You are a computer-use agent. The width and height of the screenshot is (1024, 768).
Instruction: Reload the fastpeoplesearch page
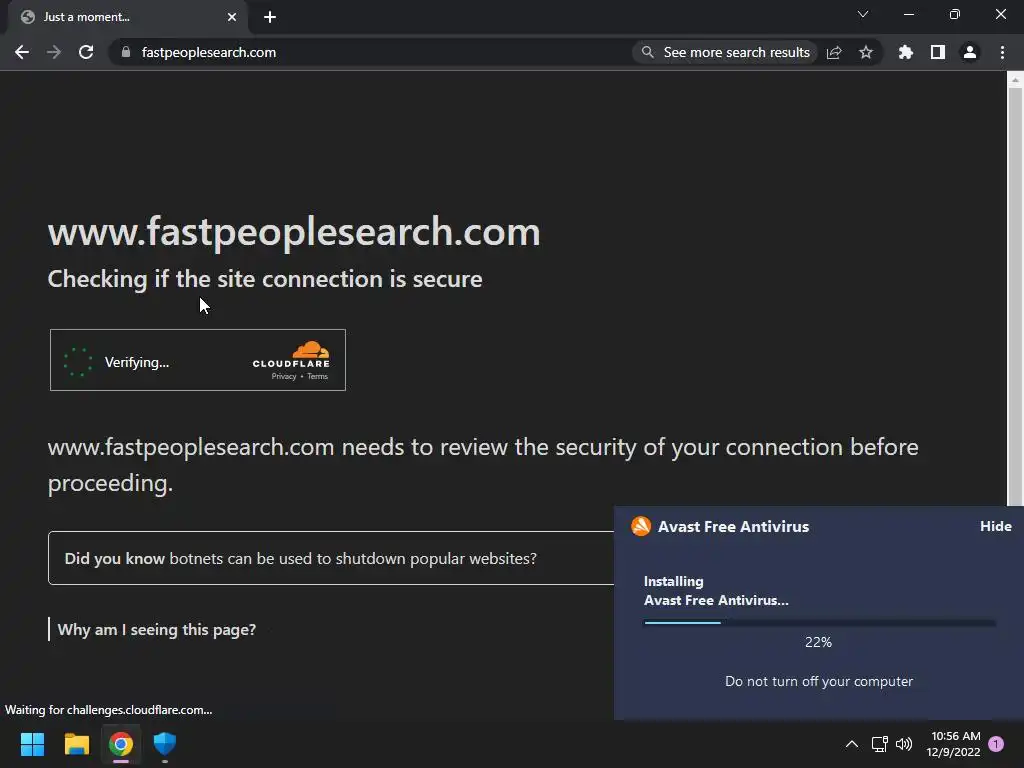pos(86,52)
